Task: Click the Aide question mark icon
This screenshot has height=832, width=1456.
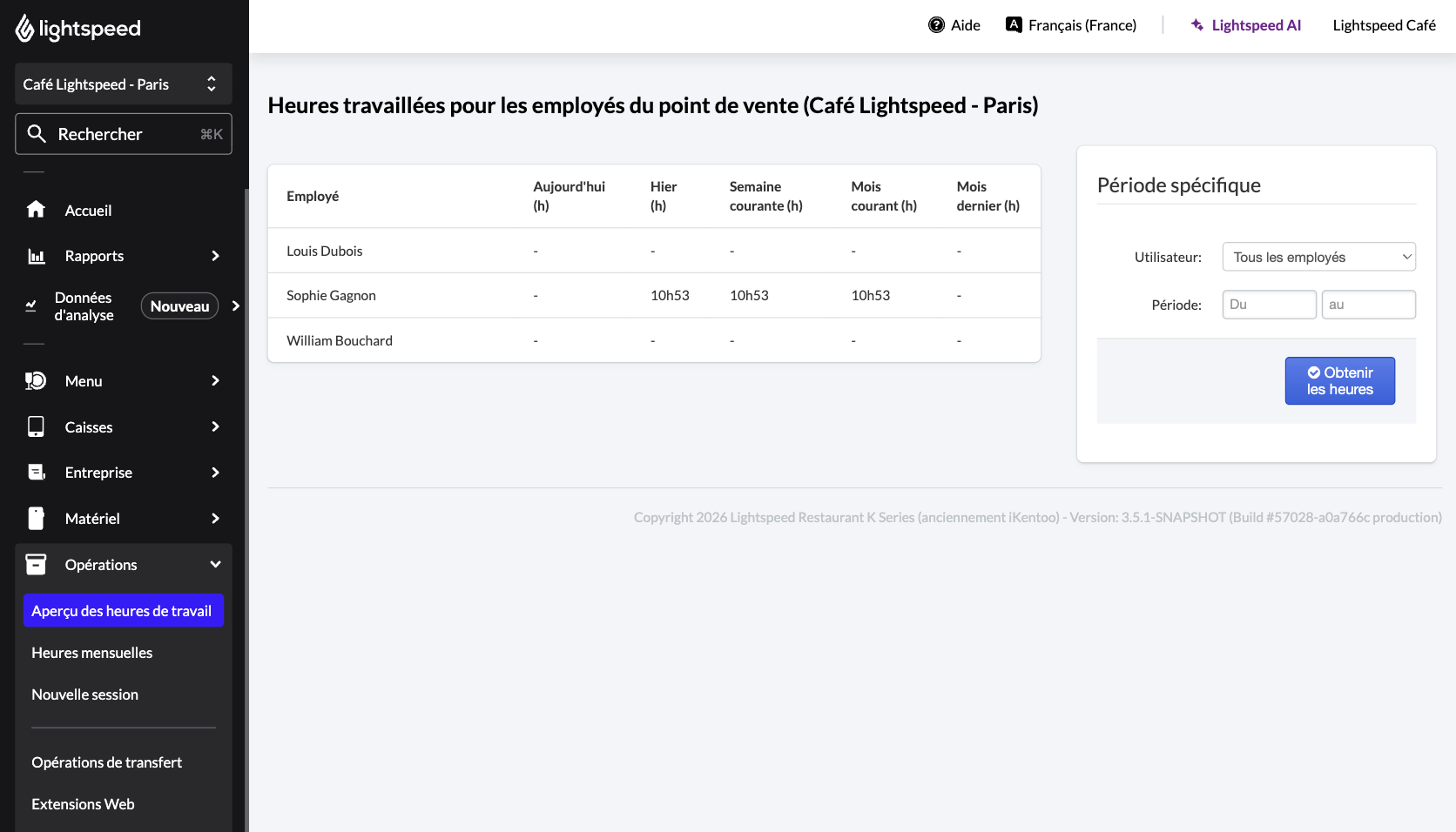Action: [x=936, y=25]
